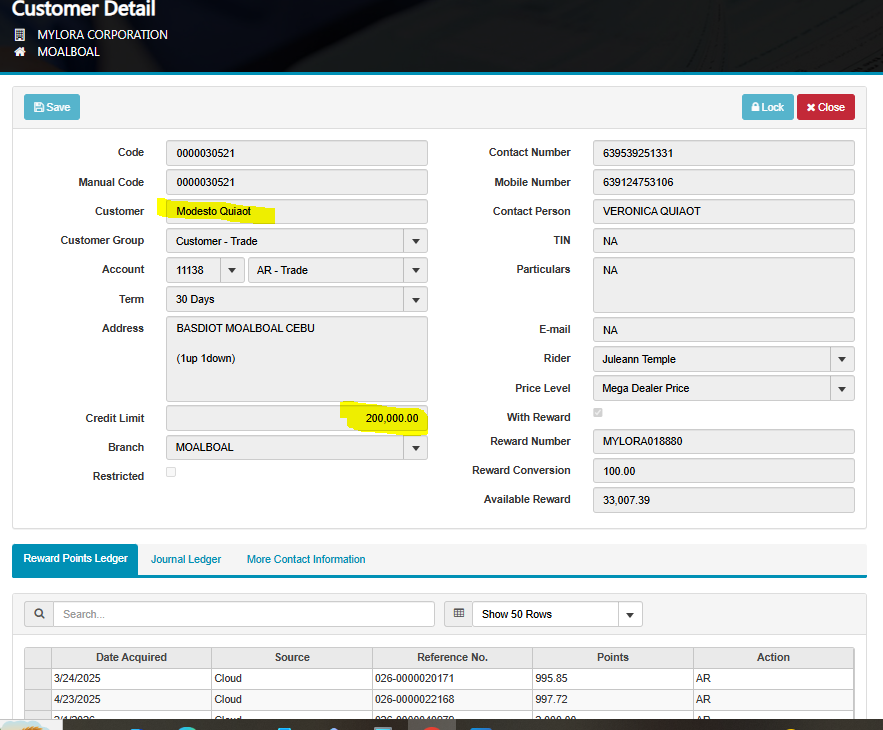Click the magnifier search icon
Screen dimensions: 883x730
click(39, 614)
